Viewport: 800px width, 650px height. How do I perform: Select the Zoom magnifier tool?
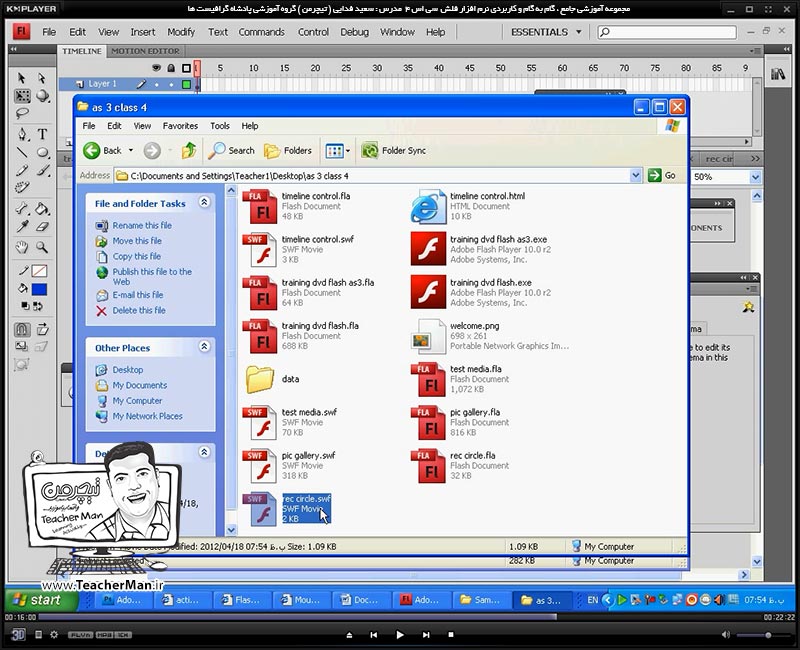pyautogui.click(x=42, y=247)
